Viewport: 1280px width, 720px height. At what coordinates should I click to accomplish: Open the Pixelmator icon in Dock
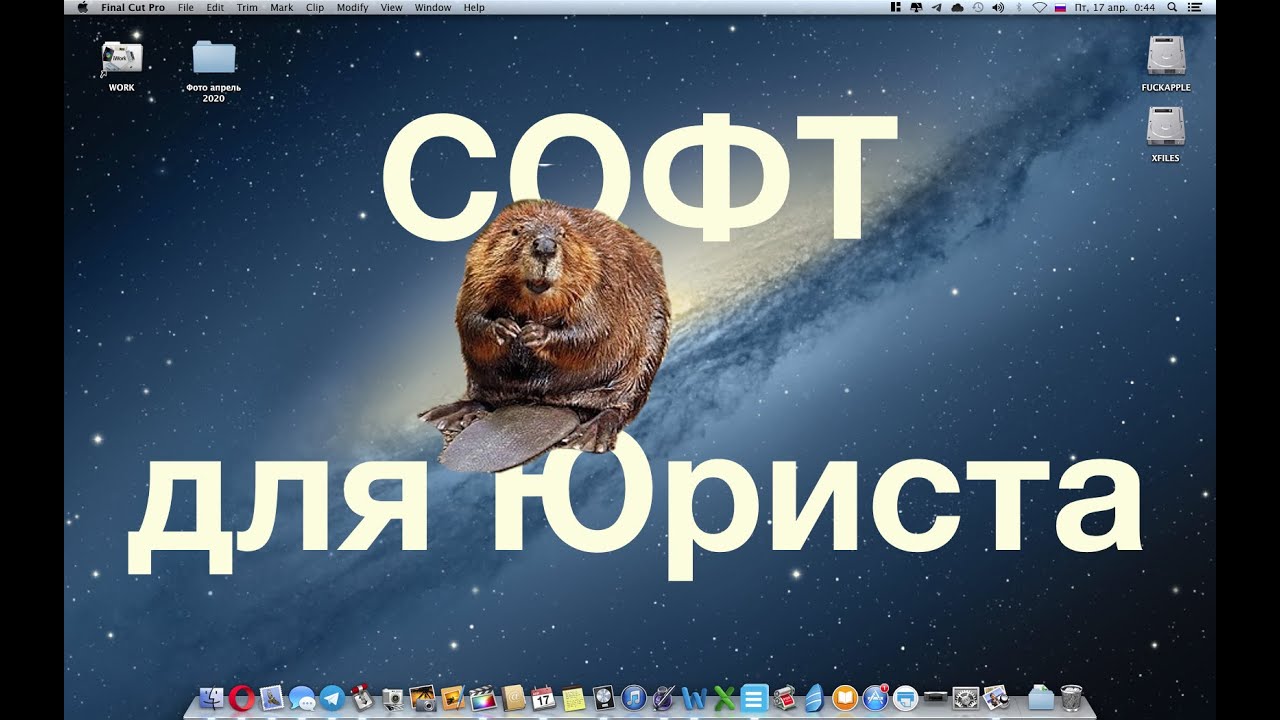(x=453, y=698)
